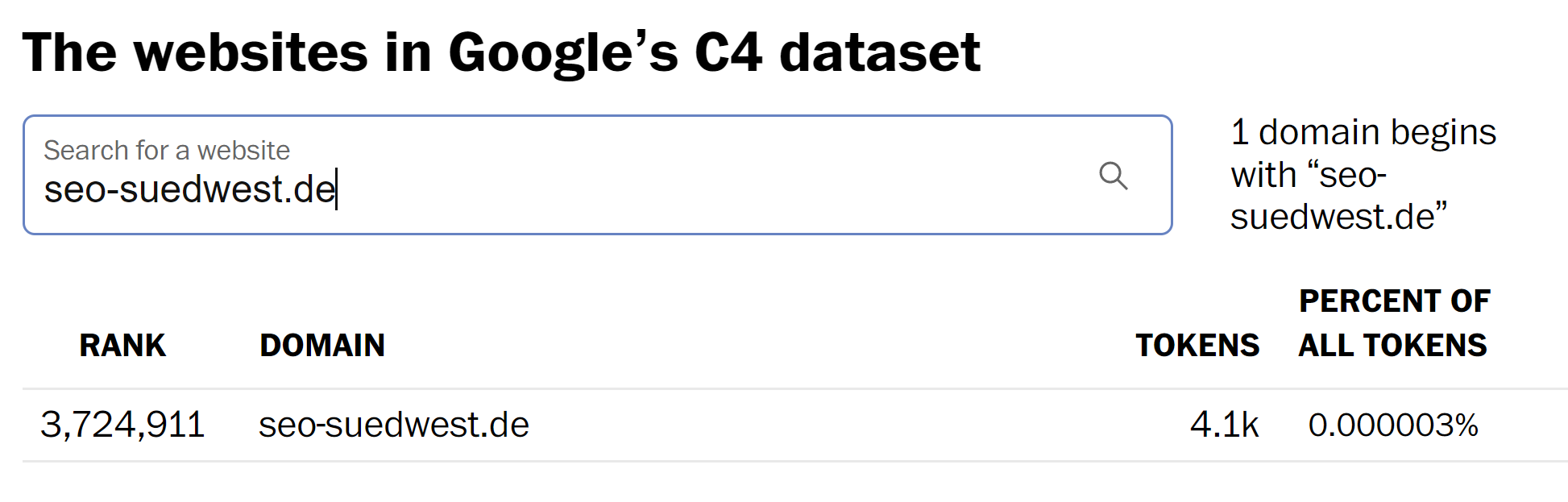Click the PERCENT OF ALL TOKENS header
The width and height of the screenshot is (1568, 502).
(x=1393, y=323)
